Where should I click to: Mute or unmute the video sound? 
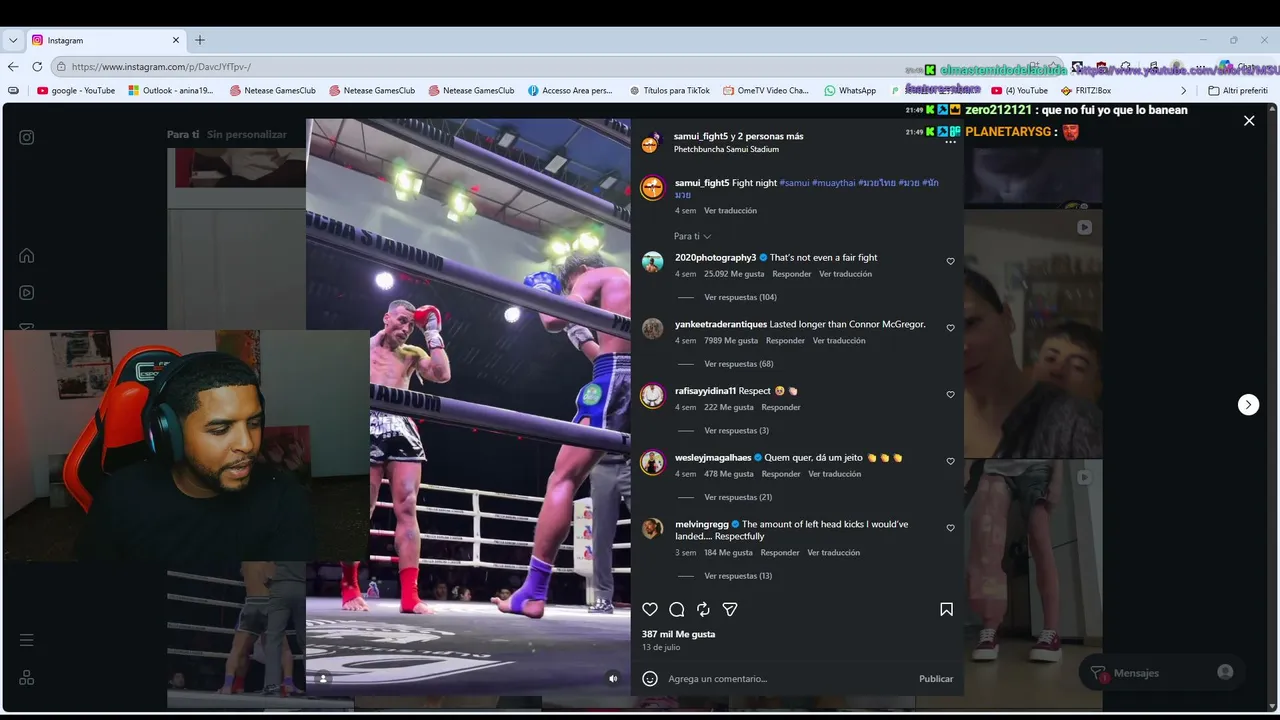614,678
